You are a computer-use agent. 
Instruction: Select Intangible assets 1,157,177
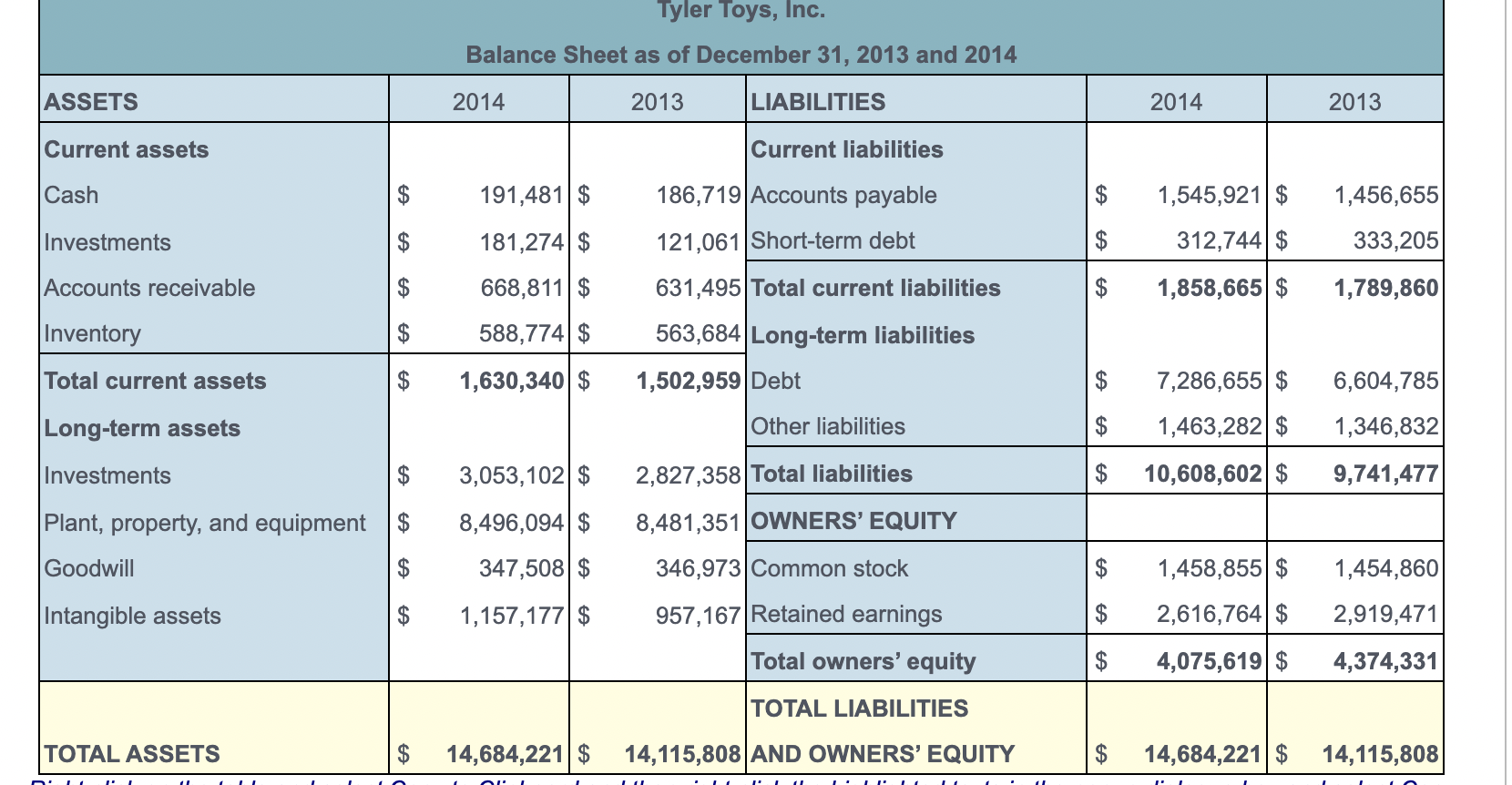click(x=512, y=617)
